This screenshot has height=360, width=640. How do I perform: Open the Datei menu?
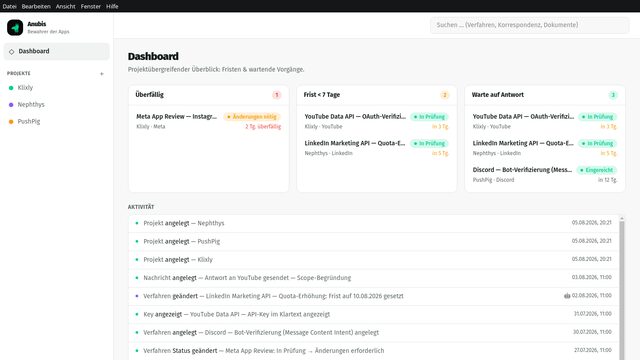coord(9,6)
